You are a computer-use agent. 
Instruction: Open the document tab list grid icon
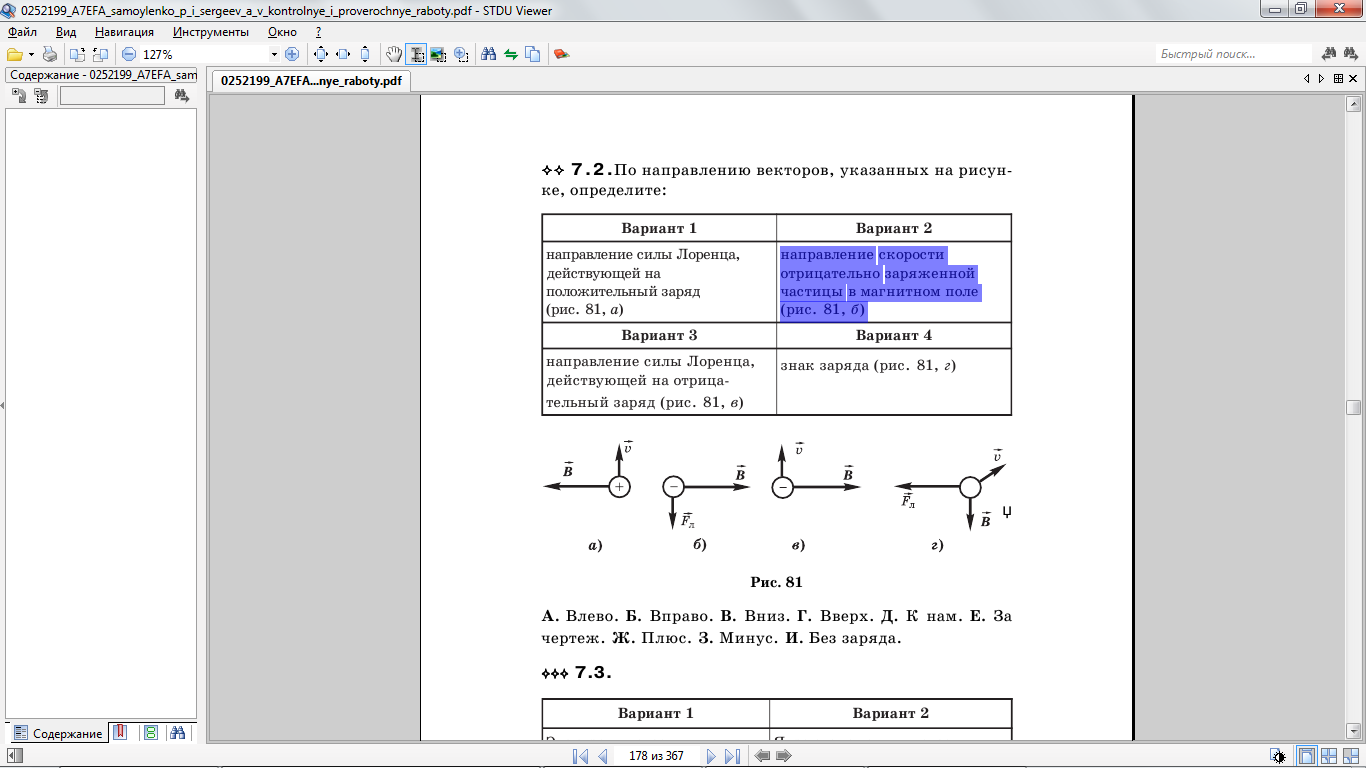point(1337,78)
